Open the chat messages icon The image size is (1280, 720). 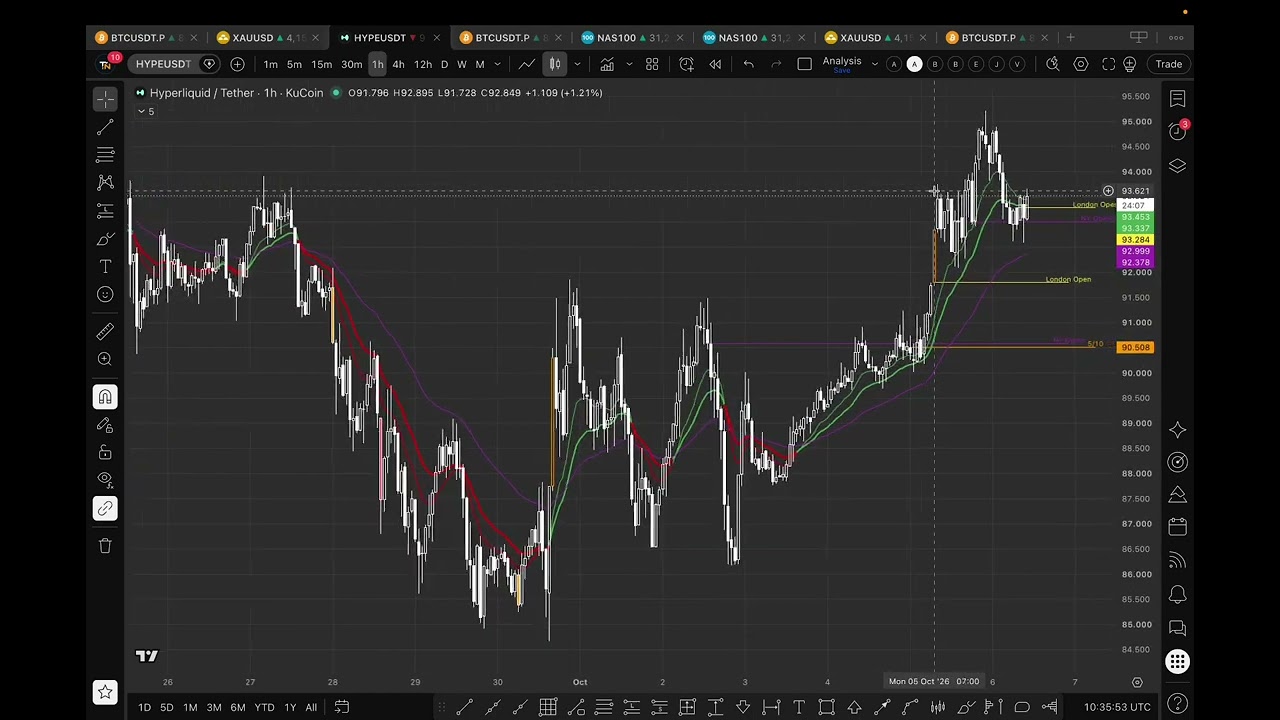click(x=1177, y=628)
